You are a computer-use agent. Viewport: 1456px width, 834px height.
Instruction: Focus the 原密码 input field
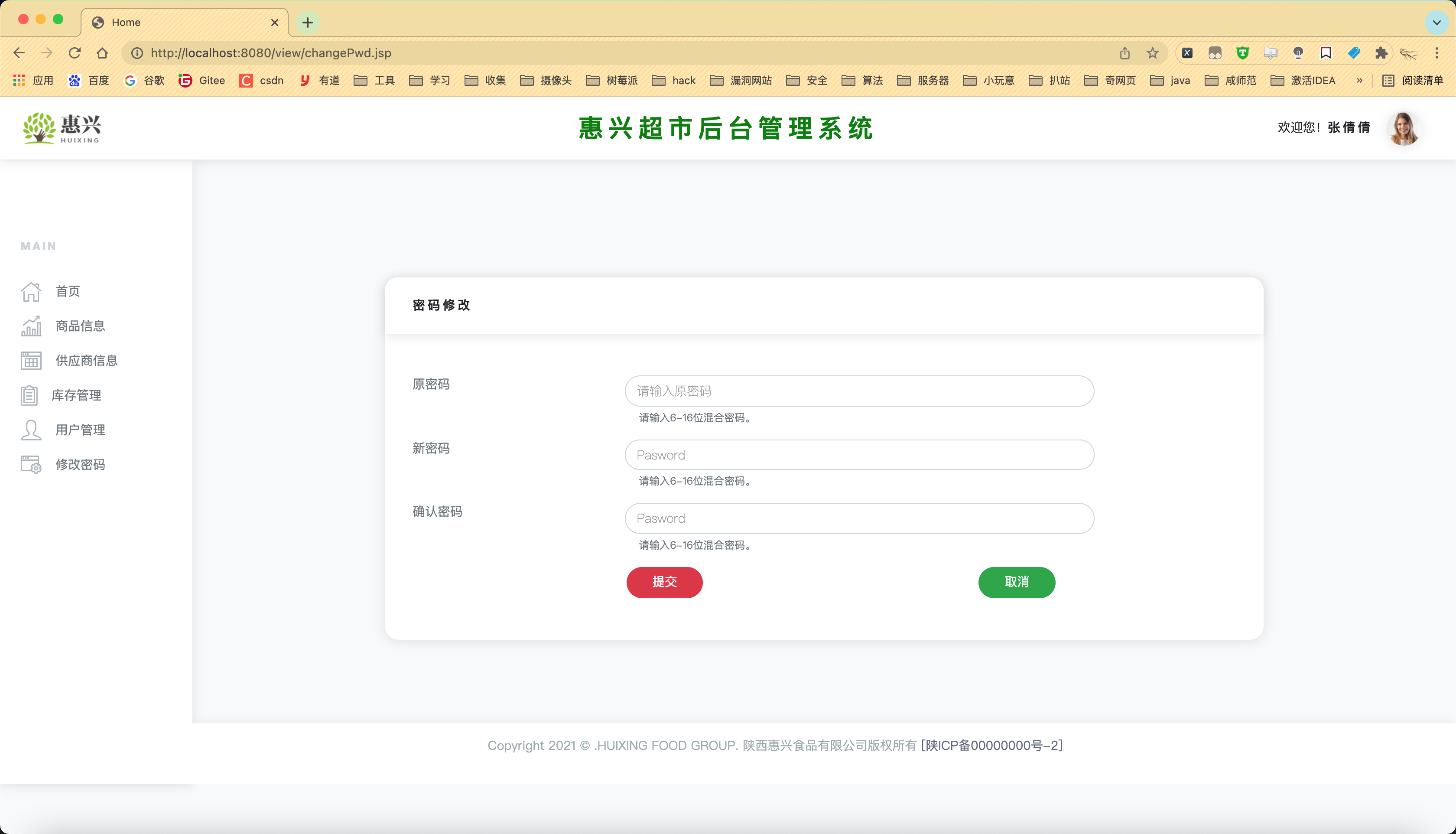859,391
